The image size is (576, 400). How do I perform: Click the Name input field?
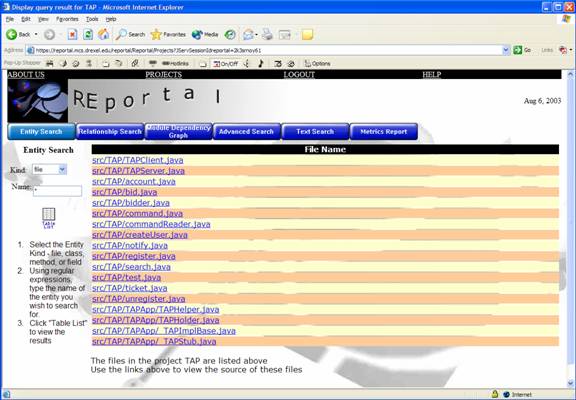coord(57,191)
